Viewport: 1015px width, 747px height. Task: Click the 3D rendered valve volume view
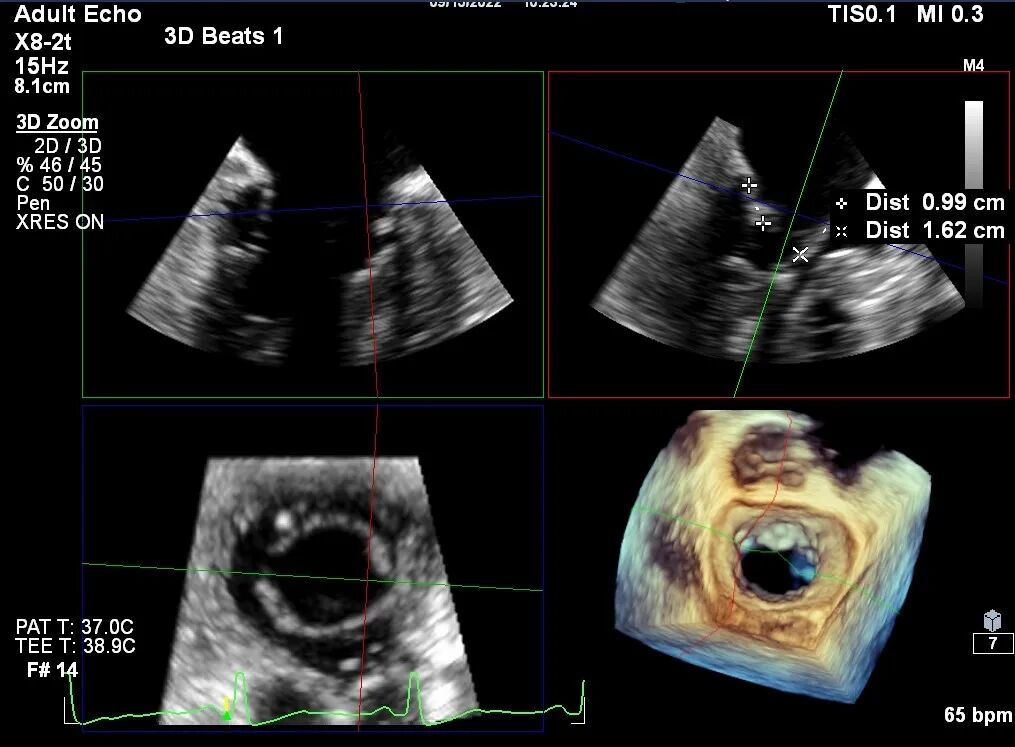(774, 557)
